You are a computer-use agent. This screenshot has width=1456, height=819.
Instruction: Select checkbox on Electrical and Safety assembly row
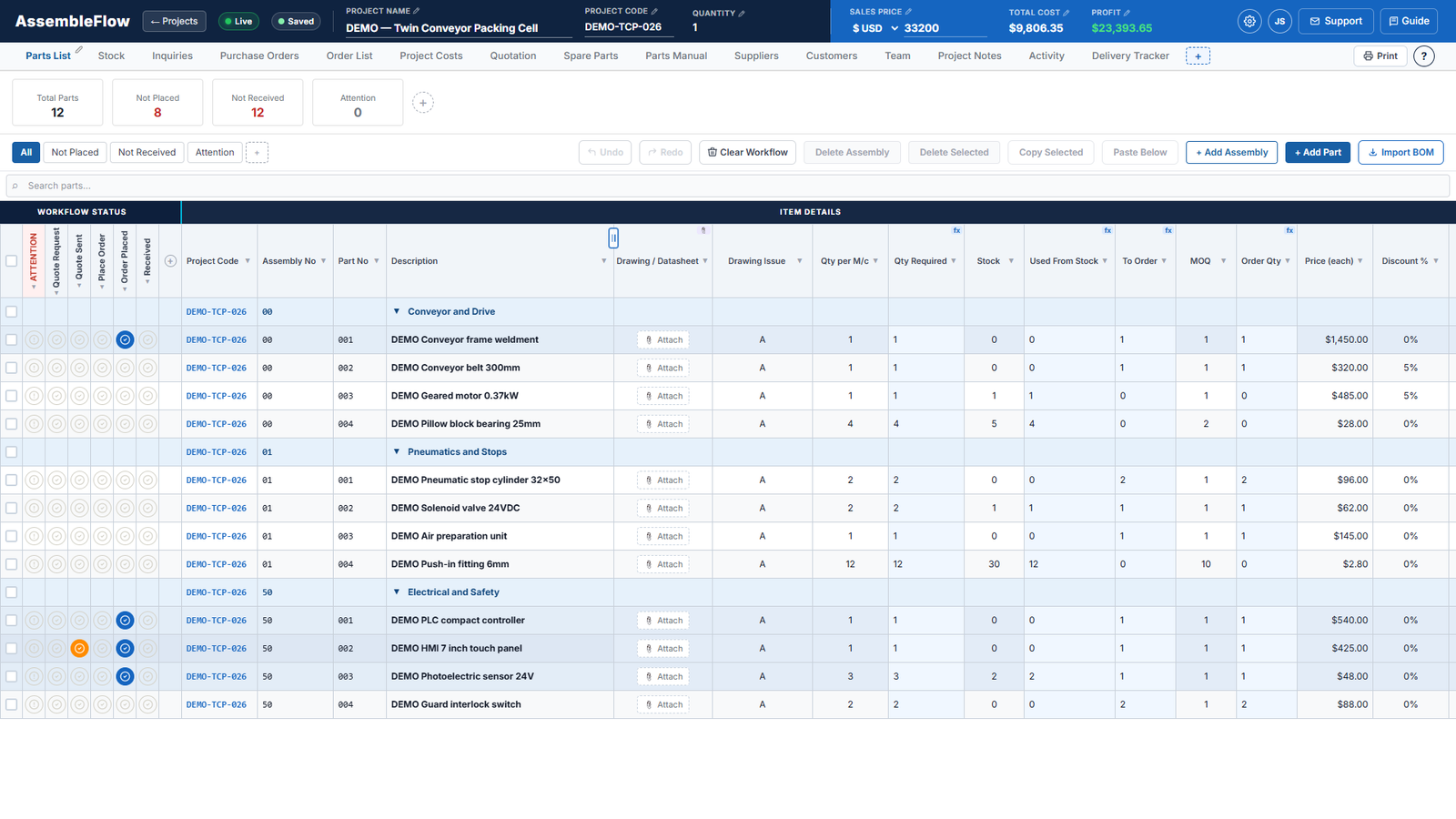tap(11, 592)
